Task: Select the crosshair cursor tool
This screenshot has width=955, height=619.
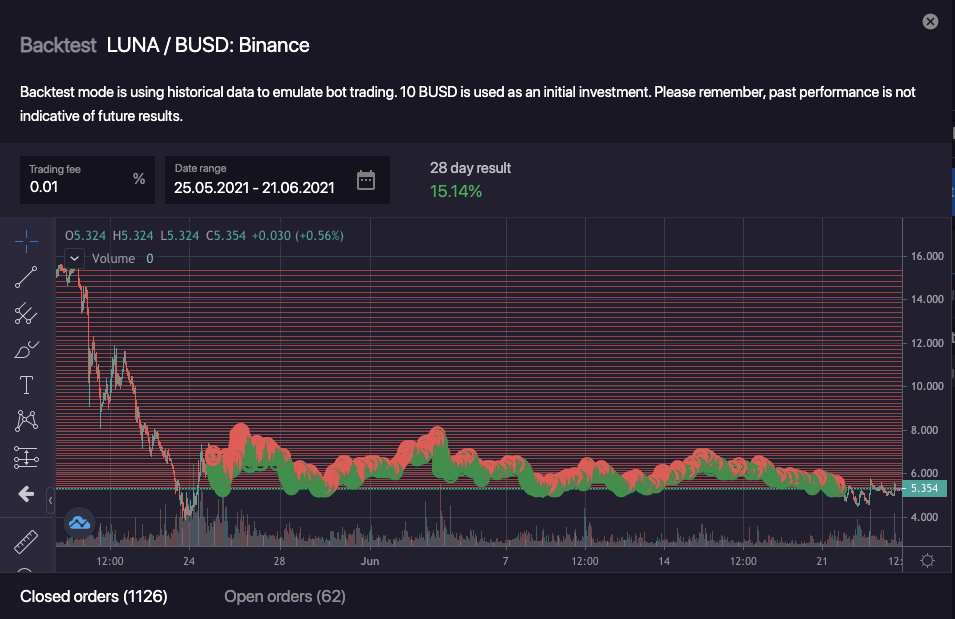Action: tap(26, 240)
